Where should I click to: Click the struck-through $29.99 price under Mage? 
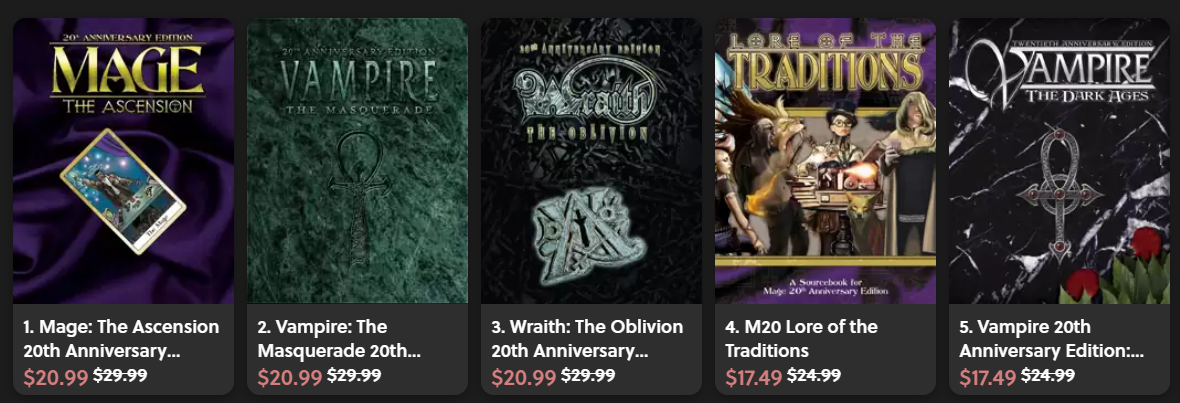pos(120,375)
